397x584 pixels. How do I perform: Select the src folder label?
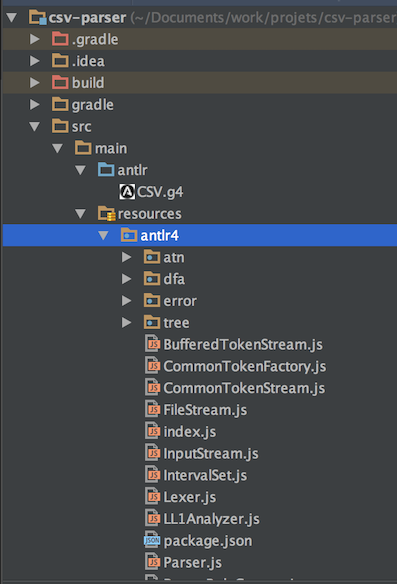coord(81,127)
